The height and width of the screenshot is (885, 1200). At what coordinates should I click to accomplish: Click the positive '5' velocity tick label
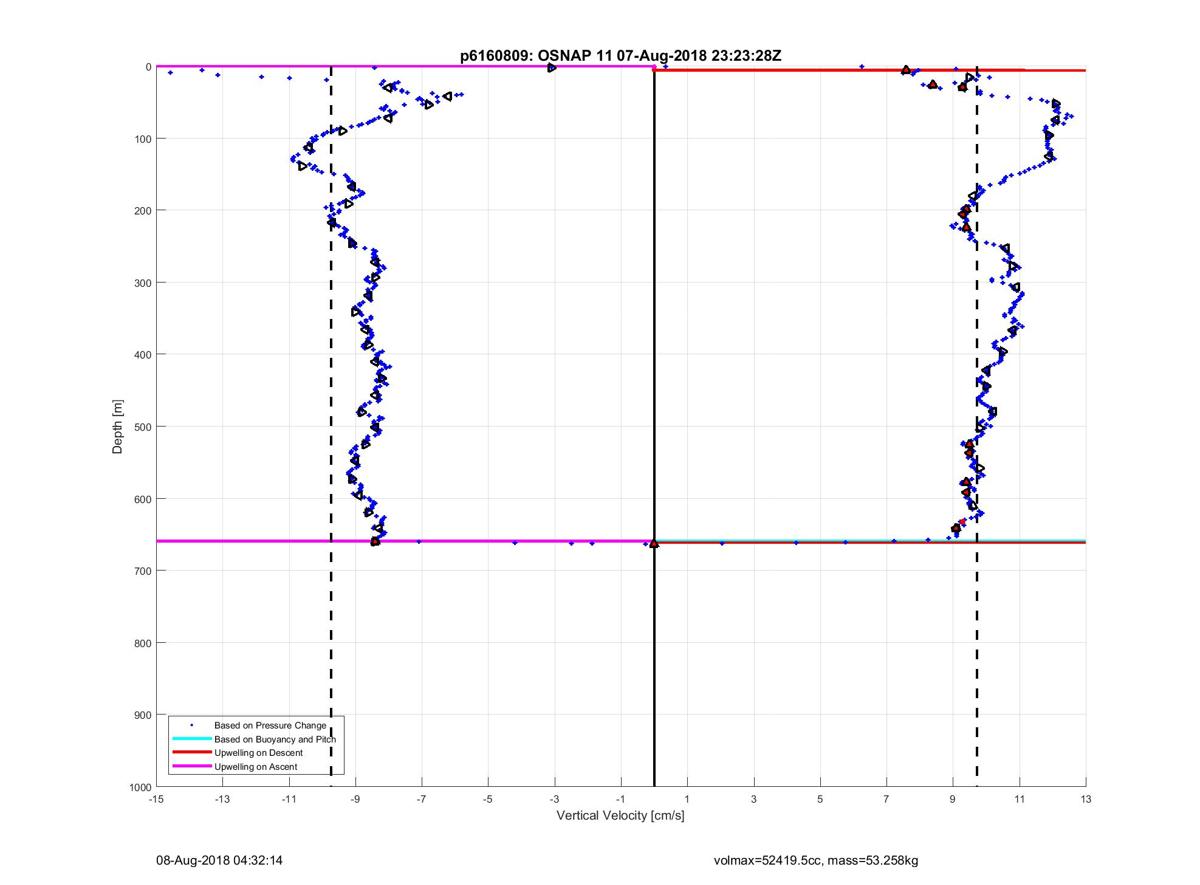820,799
